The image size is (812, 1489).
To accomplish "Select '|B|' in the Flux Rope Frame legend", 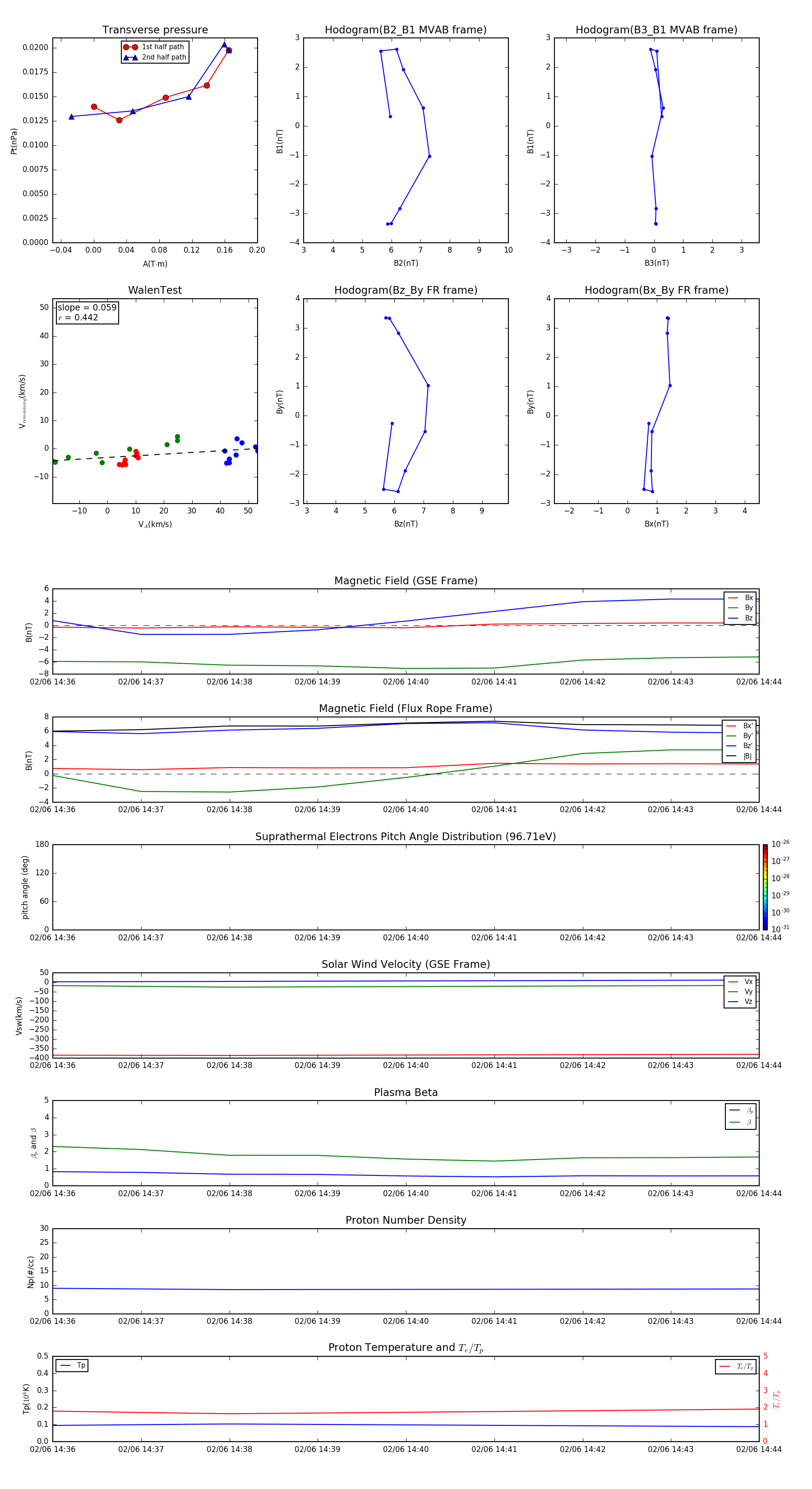I will tap(740, 756).
